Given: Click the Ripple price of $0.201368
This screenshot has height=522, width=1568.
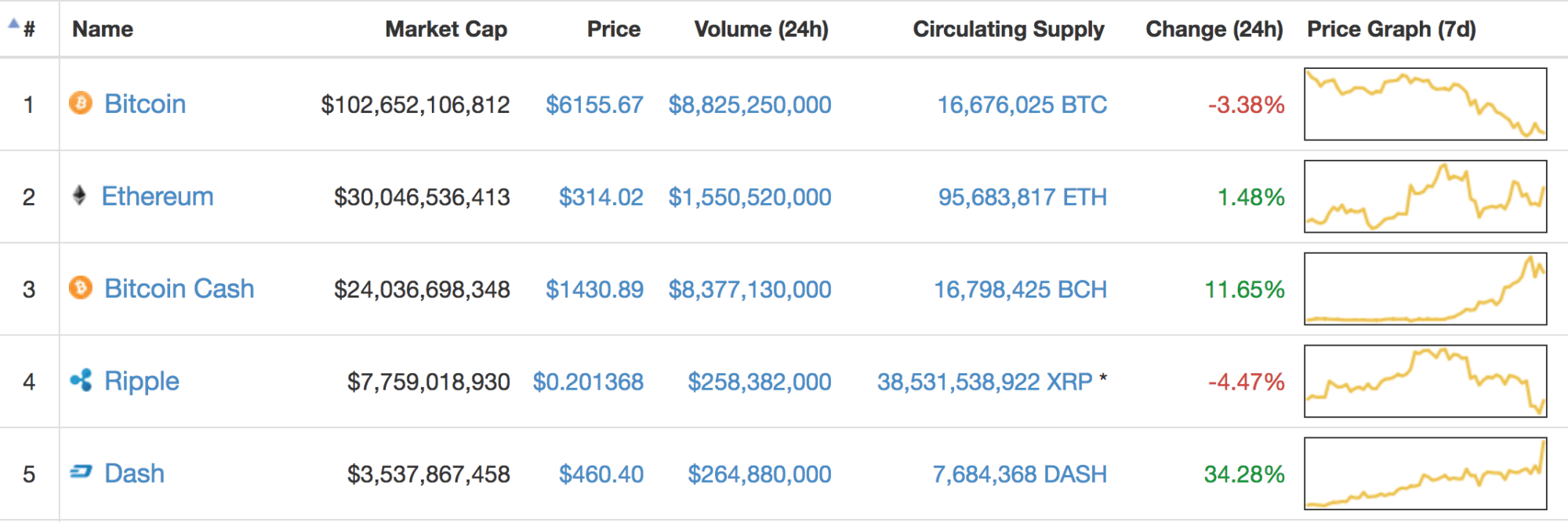Looking at the screenshot, I should (x=589, y=382).
